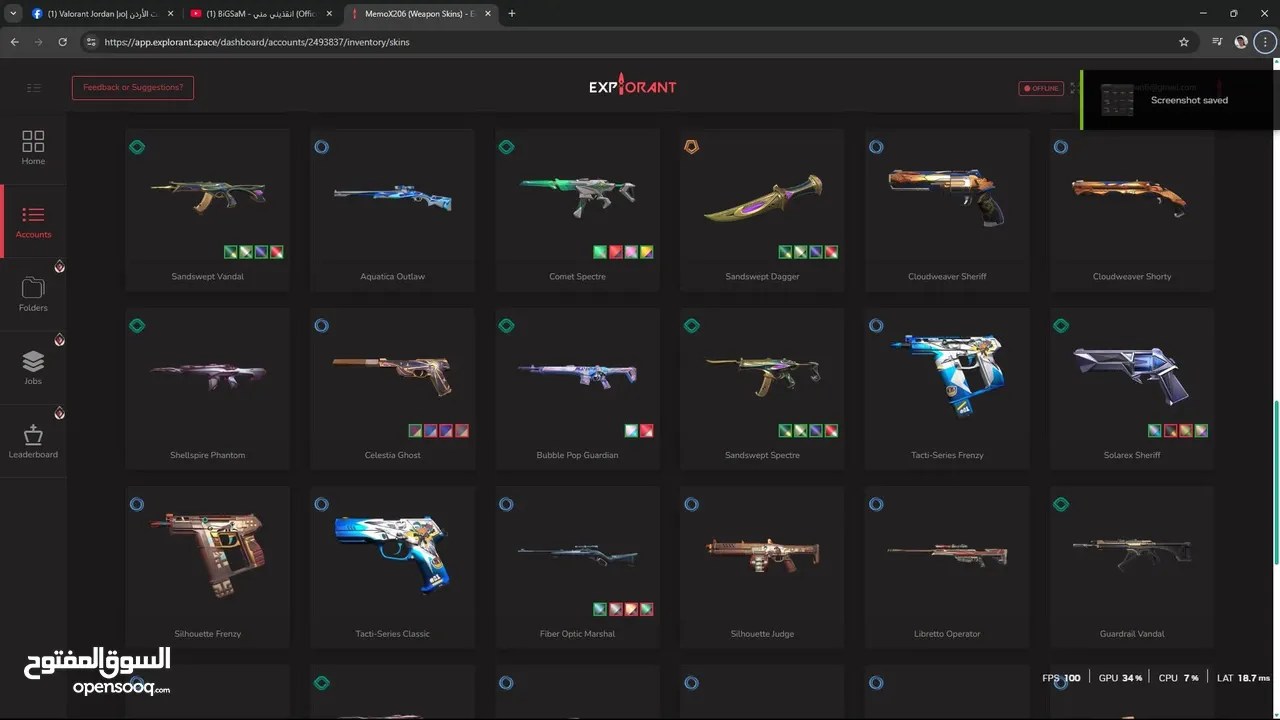
Task: Open the Leaderboard sidebar section
Action: (x=33, y=441)
